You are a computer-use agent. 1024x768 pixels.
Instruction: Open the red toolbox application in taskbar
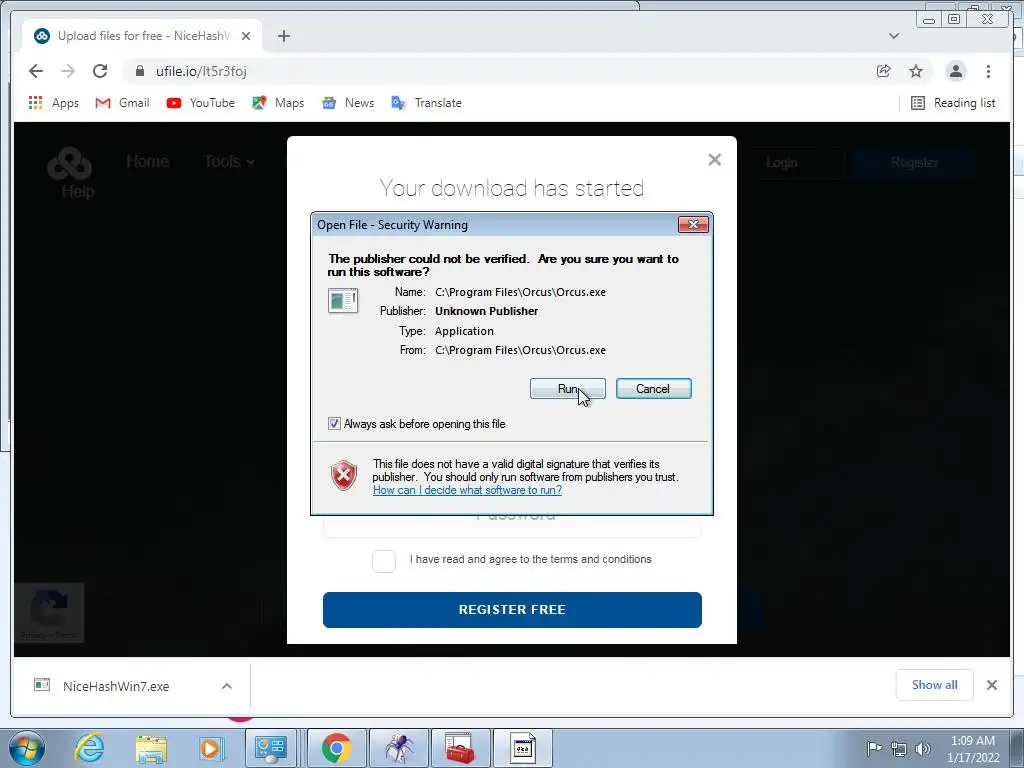point(460,748)
